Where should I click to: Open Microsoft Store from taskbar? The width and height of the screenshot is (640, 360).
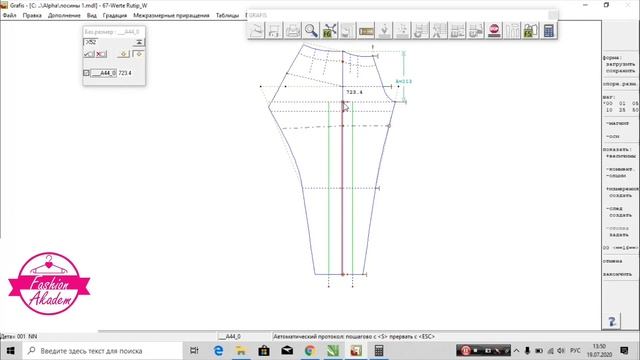click(x=264, y=351)
